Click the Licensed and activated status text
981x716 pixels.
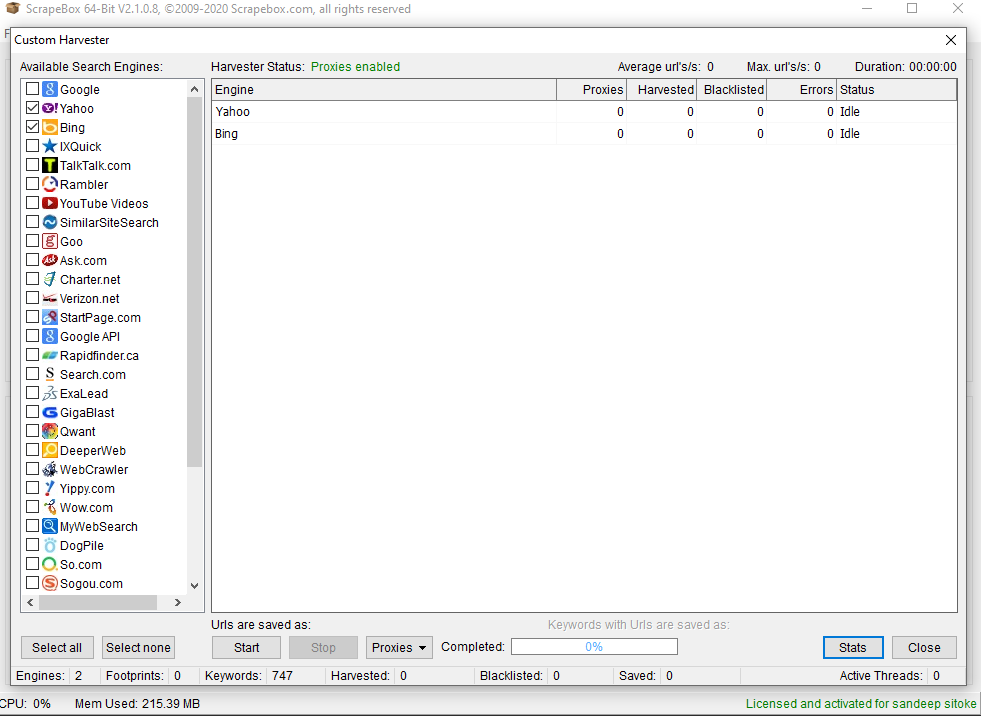[x=861, y=704]
